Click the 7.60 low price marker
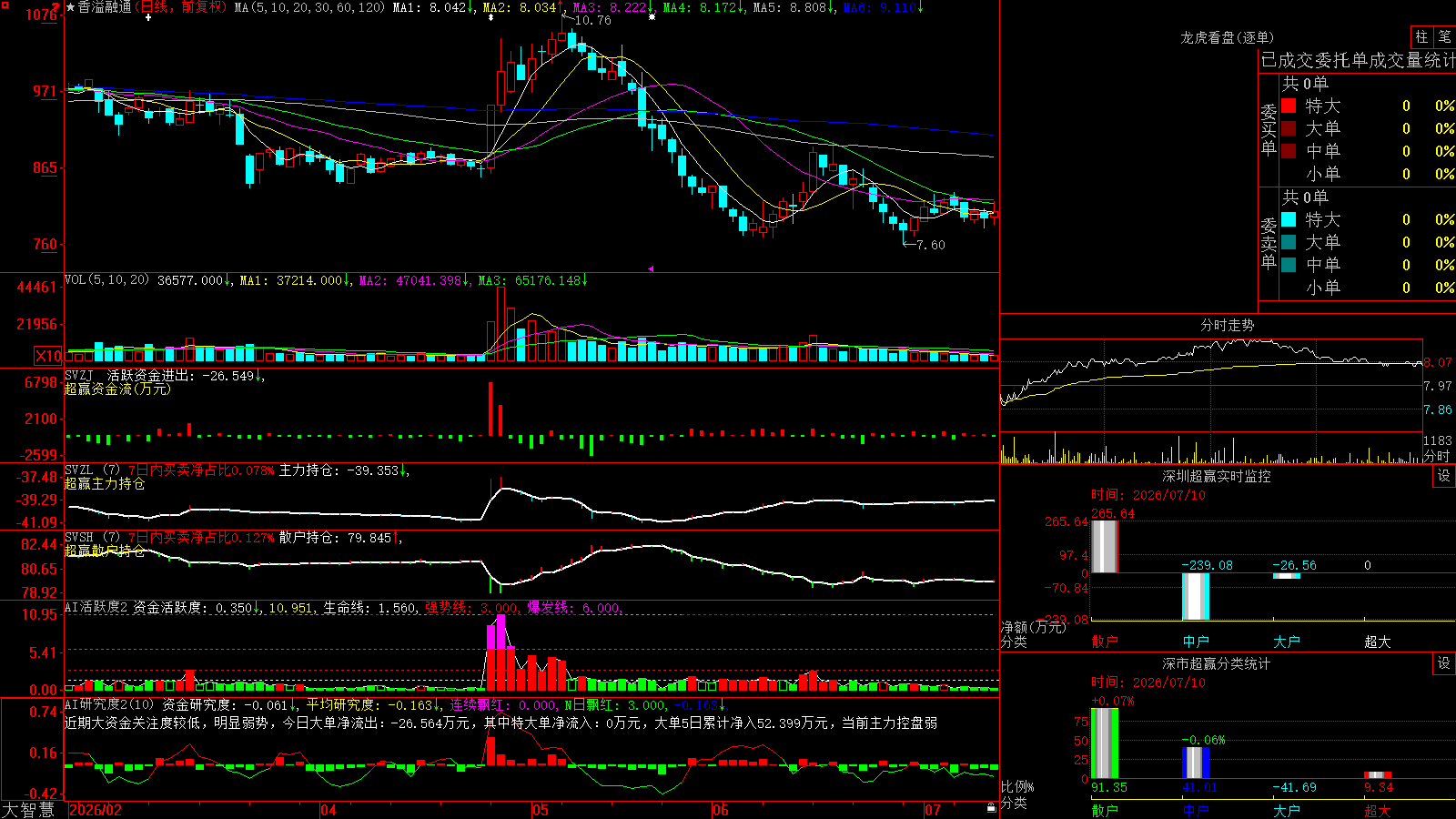Image resolution: width=1456 pixels, height=819 pixels. 931,245
